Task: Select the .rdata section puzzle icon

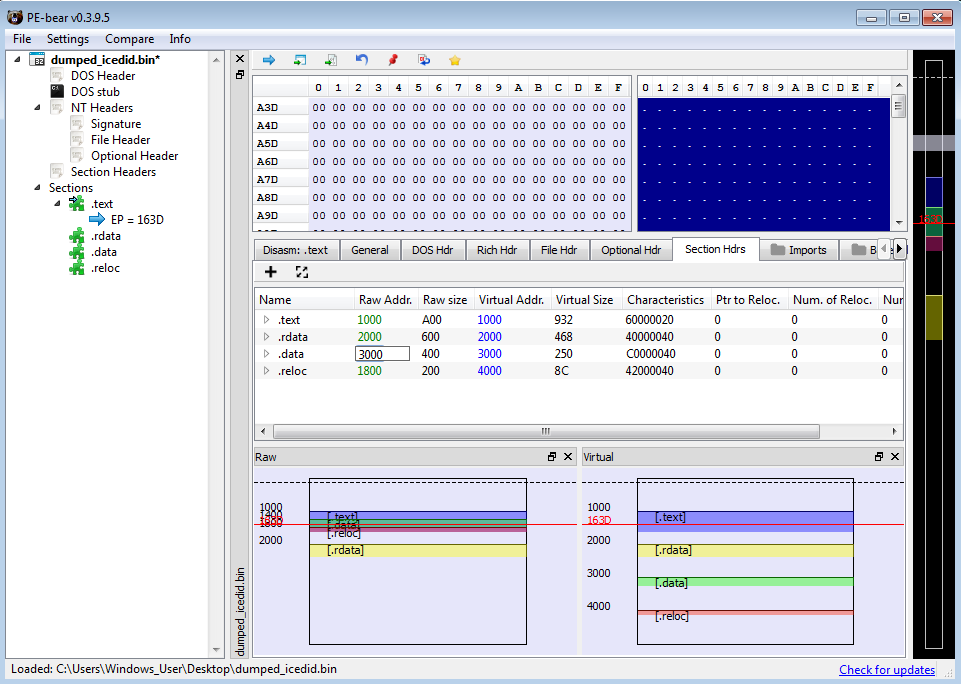Action: (x=77, y=236)
